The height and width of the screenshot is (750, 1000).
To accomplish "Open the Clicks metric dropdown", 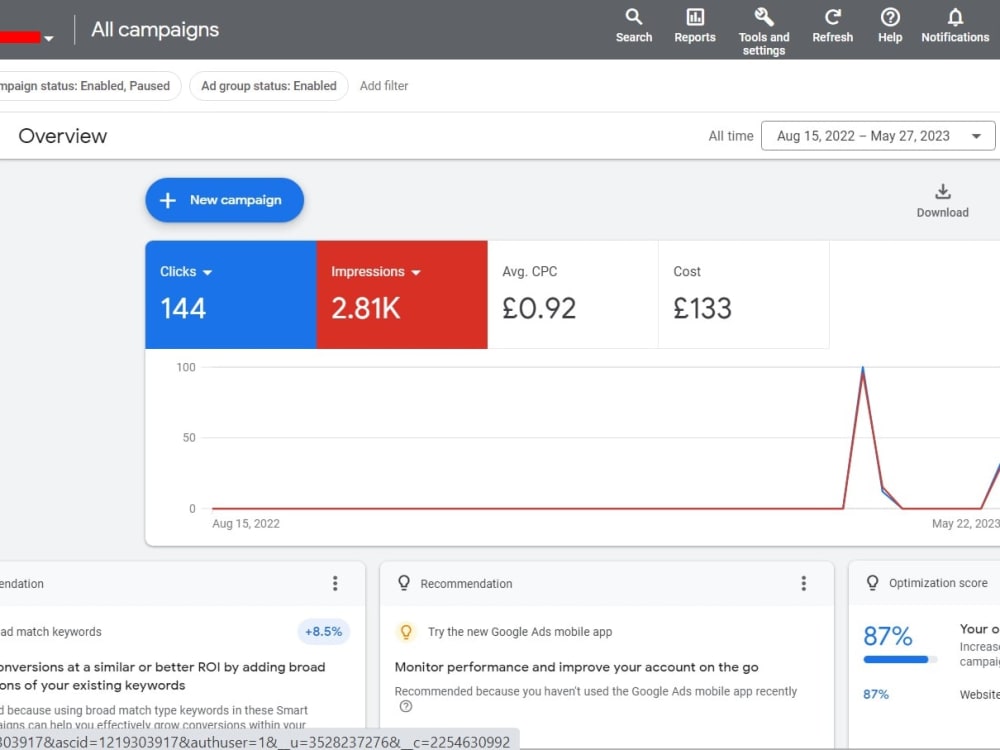I will coord(207,272).
